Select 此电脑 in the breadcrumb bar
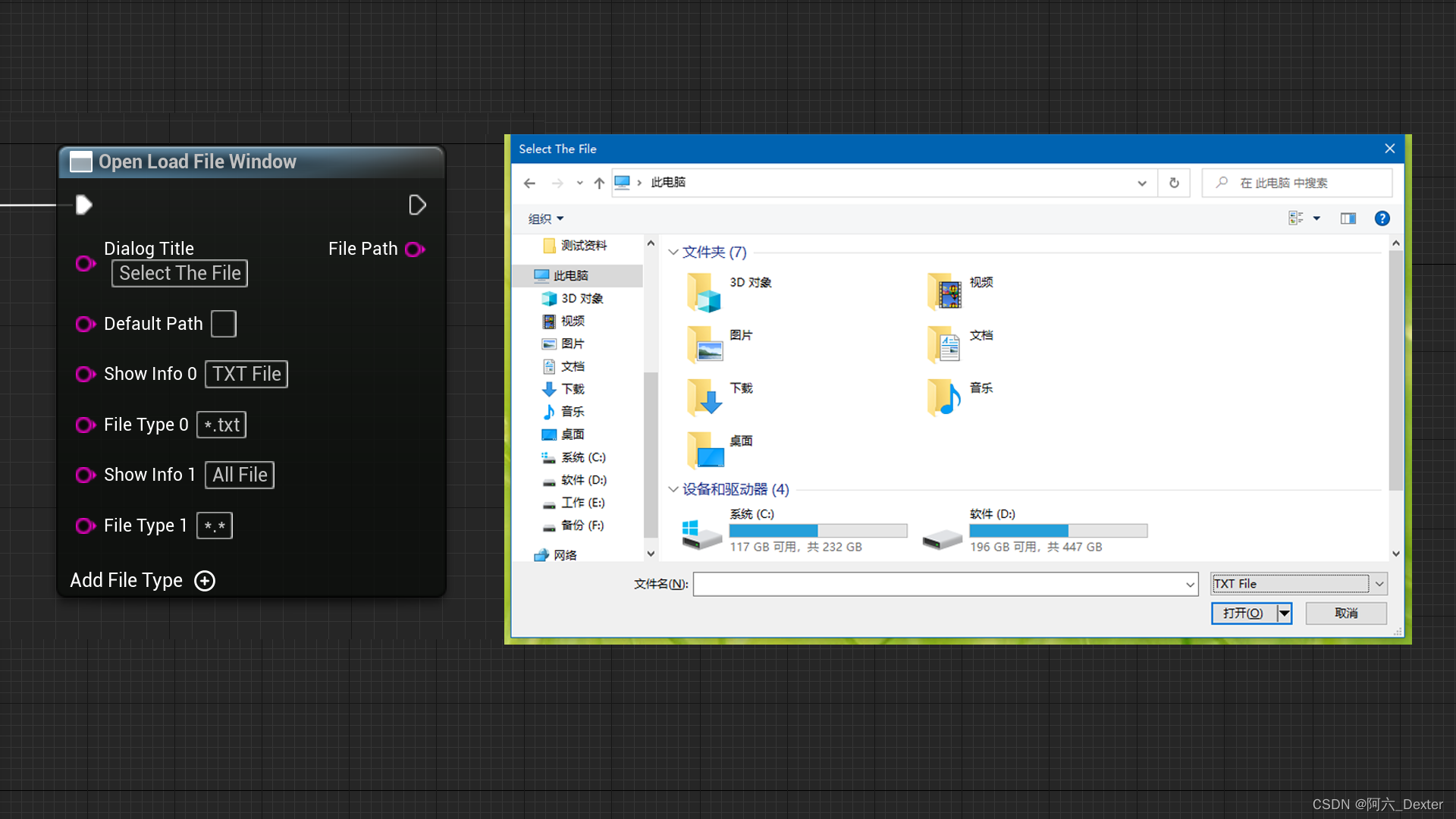Screen dimensions: 1456x819 668,182
